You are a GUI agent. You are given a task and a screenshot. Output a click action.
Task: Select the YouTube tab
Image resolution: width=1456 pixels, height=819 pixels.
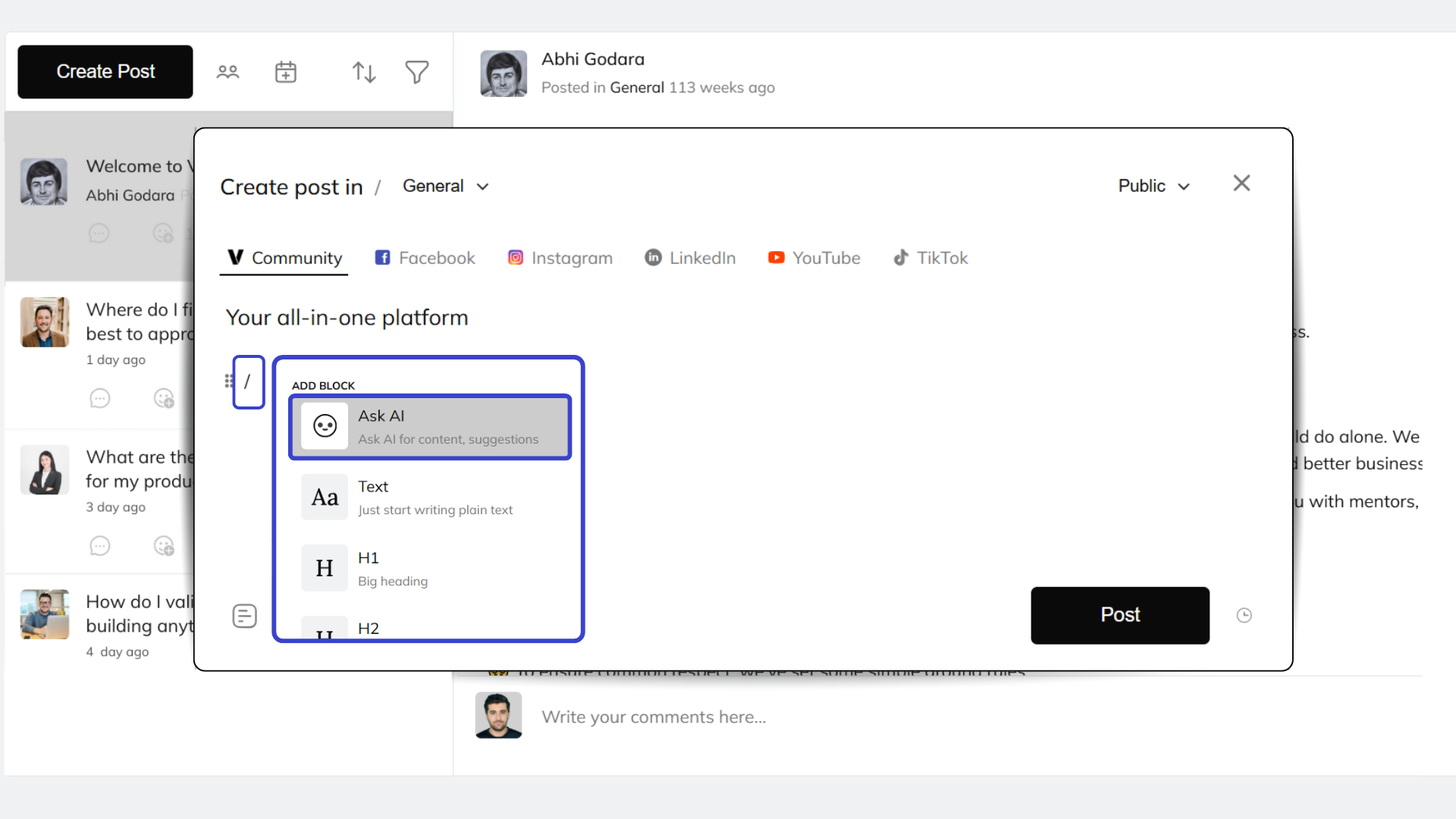click(814, 258)
